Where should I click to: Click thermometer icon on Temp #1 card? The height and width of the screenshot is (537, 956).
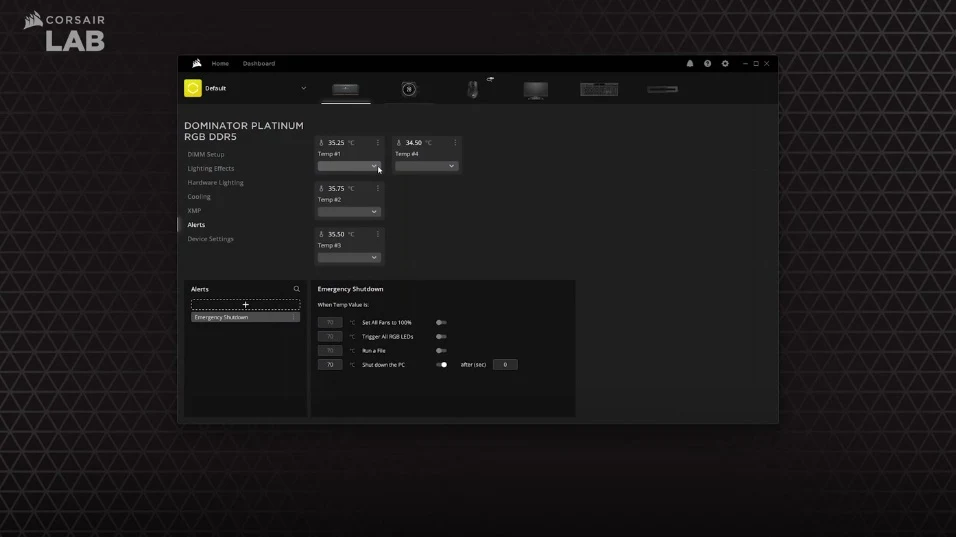[x=321, y=143]
